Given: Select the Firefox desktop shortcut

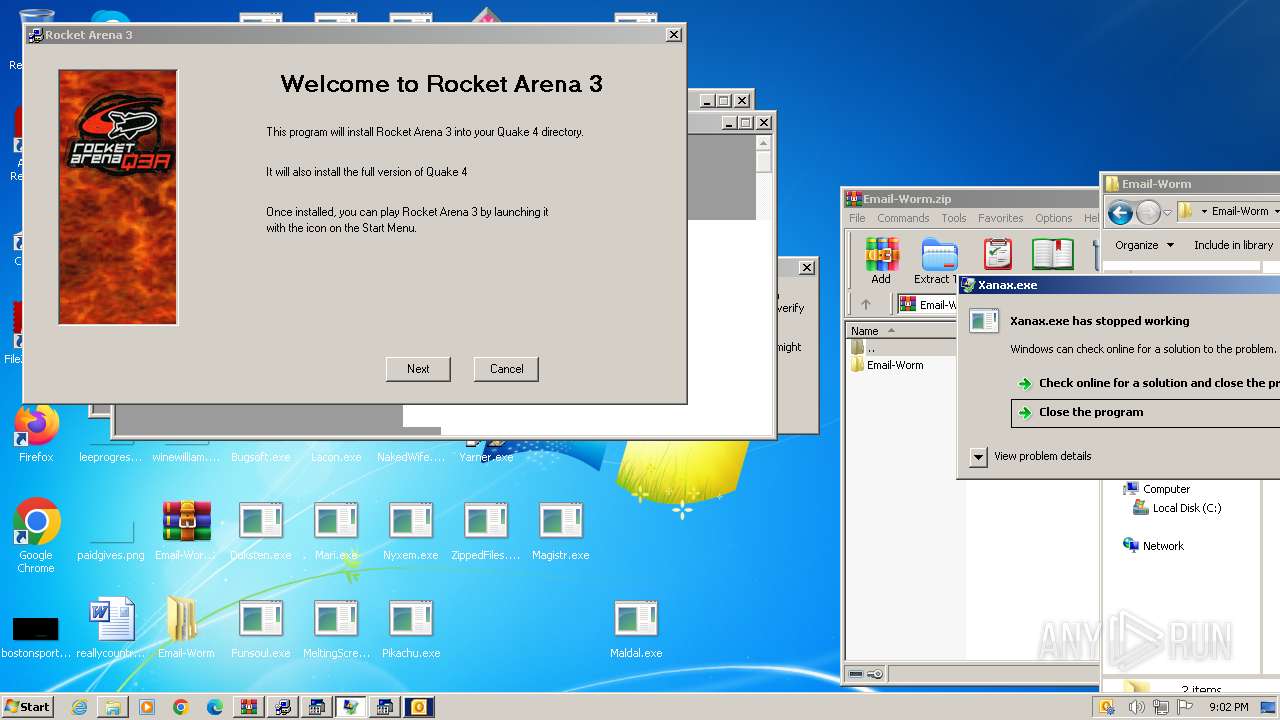Looking at the screenshot, I should [36, 435].
